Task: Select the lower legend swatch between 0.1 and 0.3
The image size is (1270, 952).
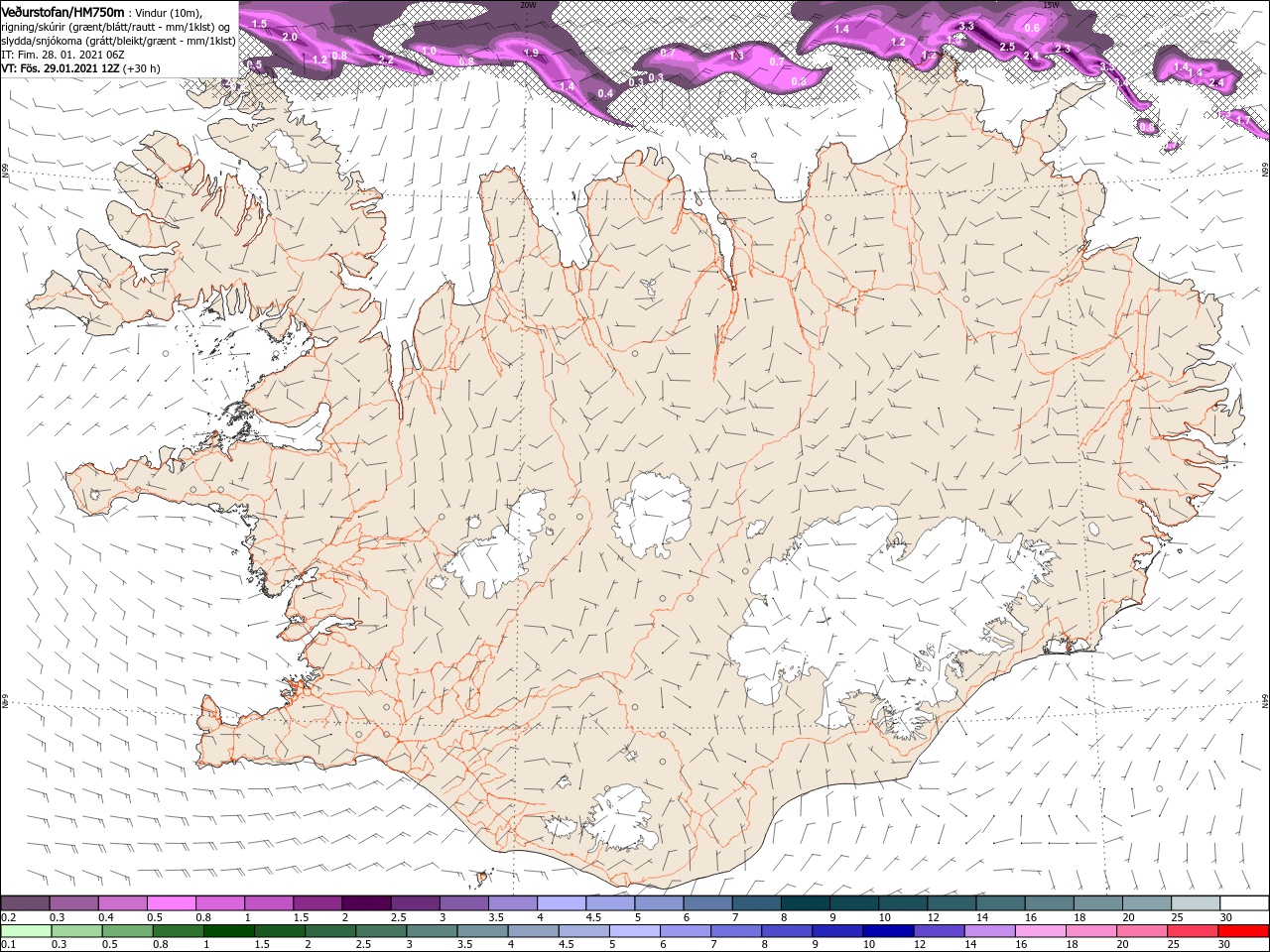Action: click(x=27, y=931)
